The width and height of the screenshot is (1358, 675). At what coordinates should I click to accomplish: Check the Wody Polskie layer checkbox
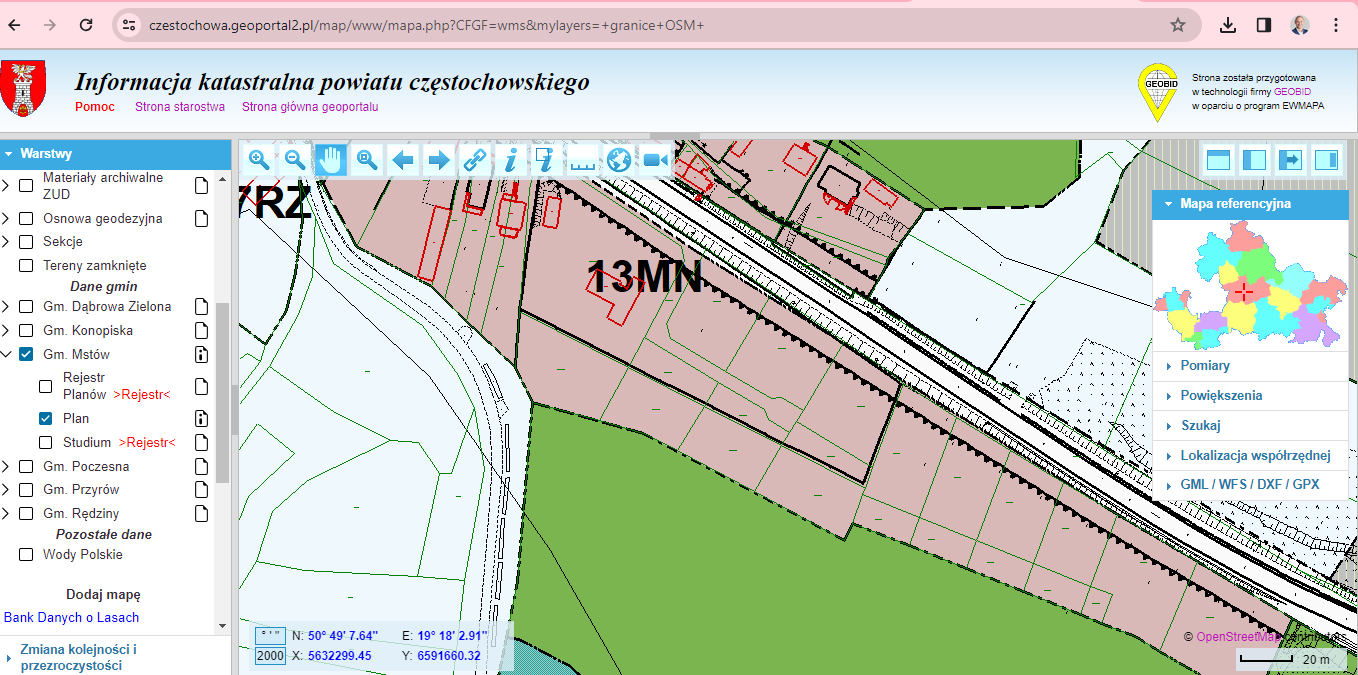[x=26, y=555]
